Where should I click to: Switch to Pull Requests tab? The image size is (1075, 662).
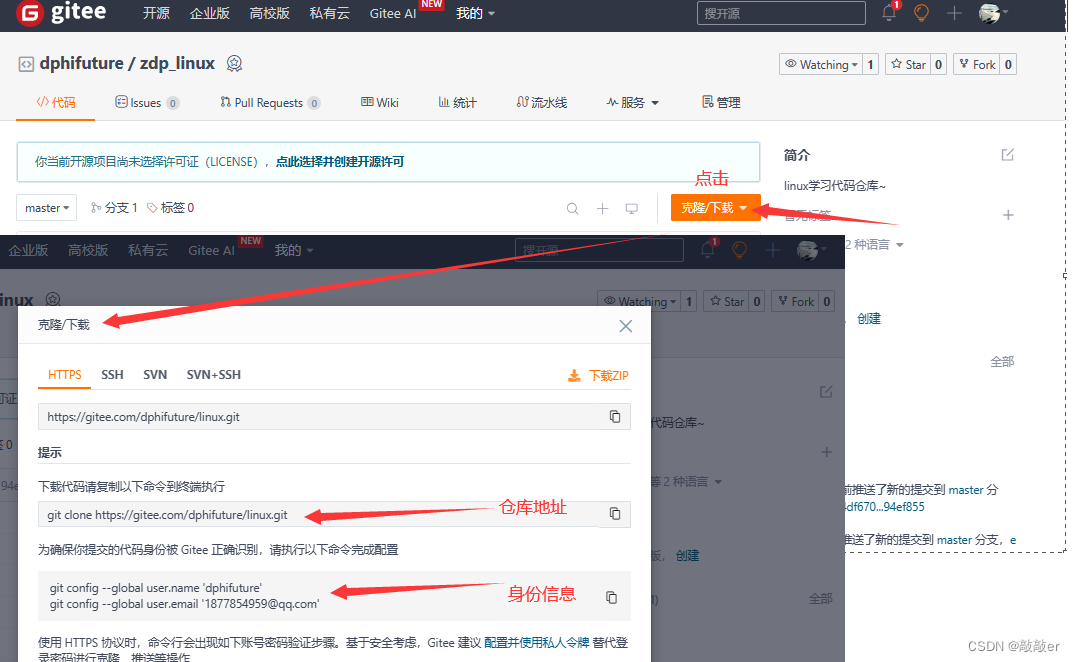269,103
